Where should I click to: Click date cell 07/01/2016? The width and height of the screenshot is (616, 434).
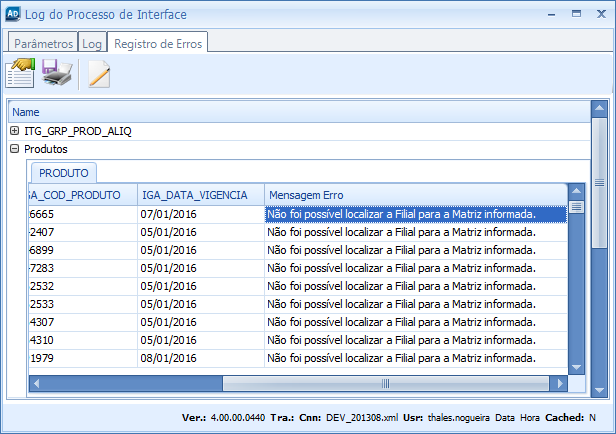[201, 214]
